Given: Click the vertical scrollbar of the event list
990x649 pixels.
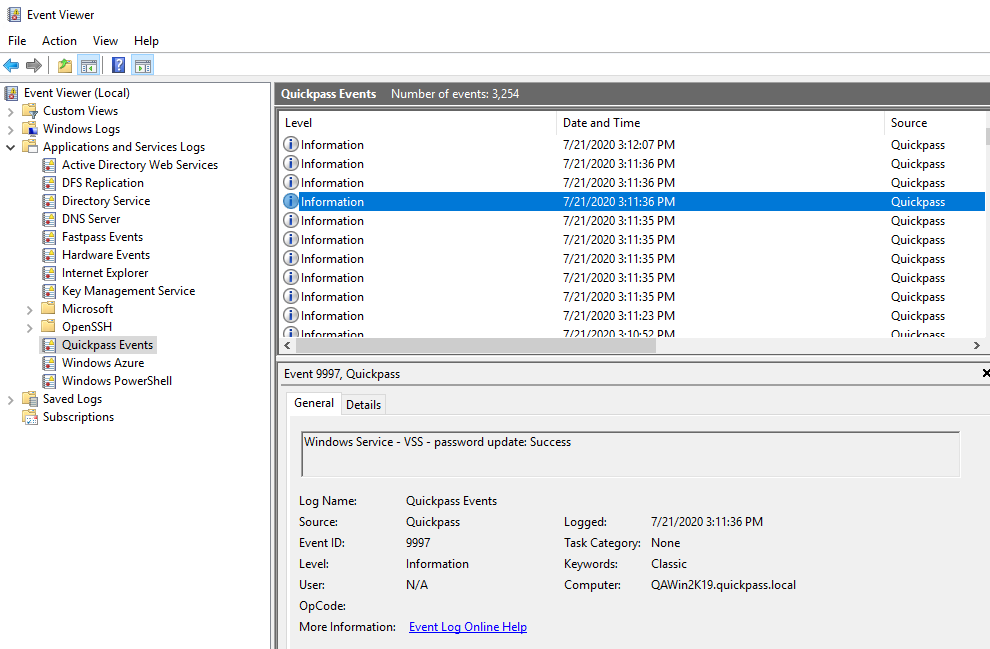Looking at the screenshot, I should click(x=987, y=135).
